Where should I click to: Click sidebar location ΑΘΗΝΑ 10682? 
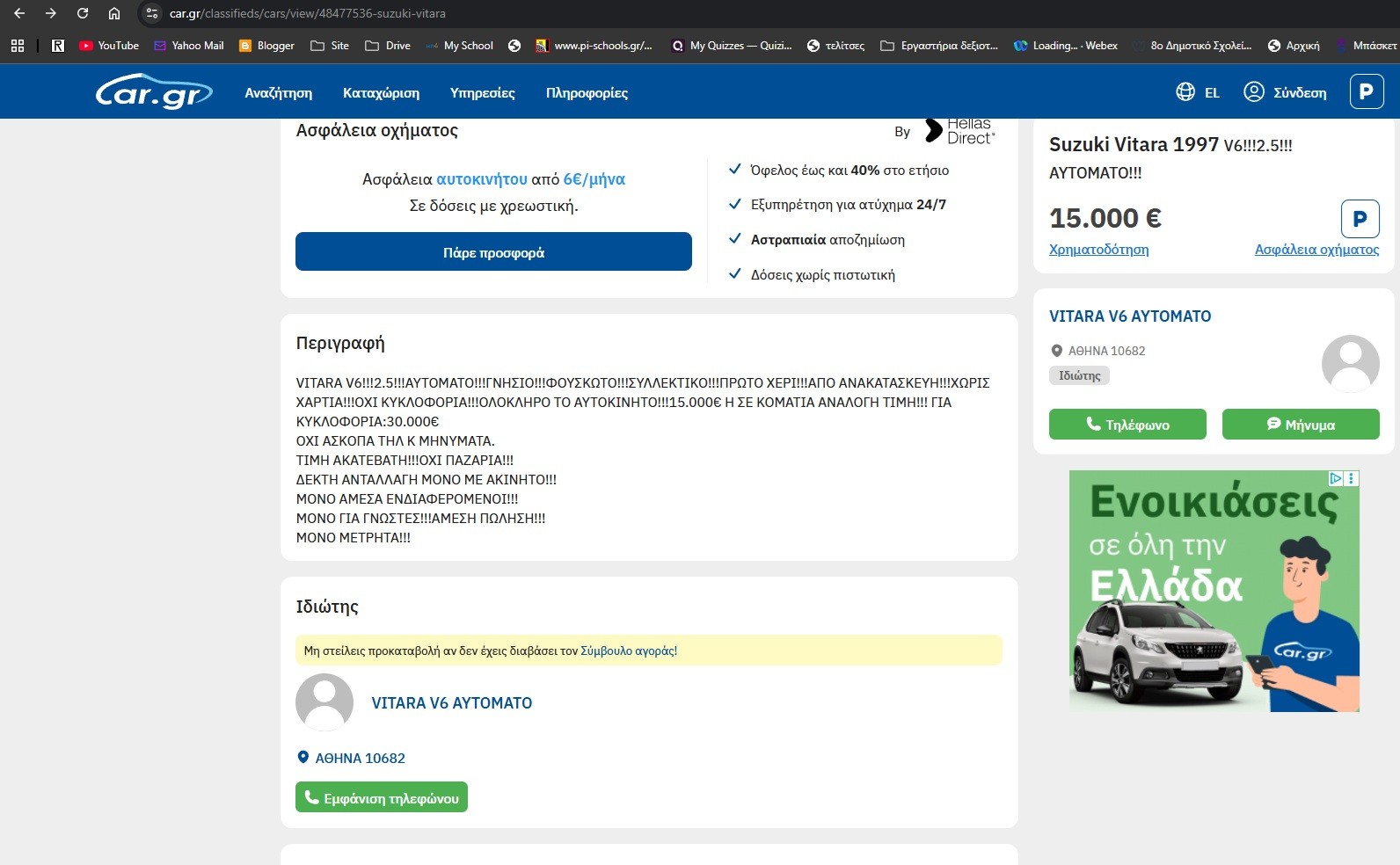[1098, 351]
